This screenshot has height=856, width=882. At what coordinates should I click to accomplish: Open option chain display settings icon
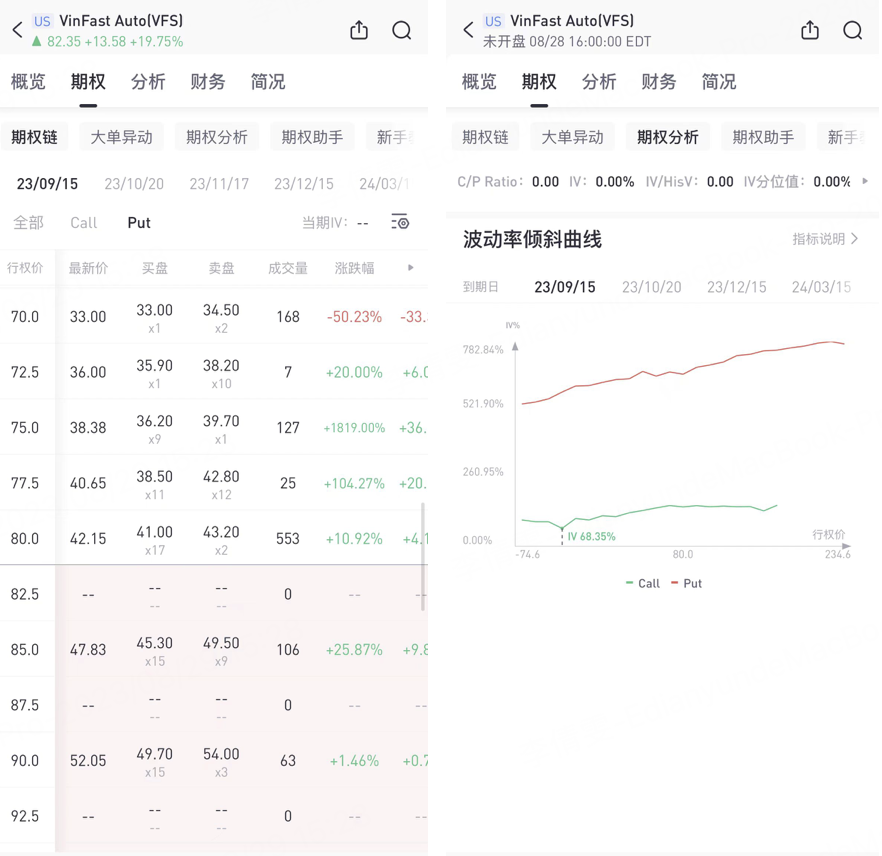pos(400,222)
